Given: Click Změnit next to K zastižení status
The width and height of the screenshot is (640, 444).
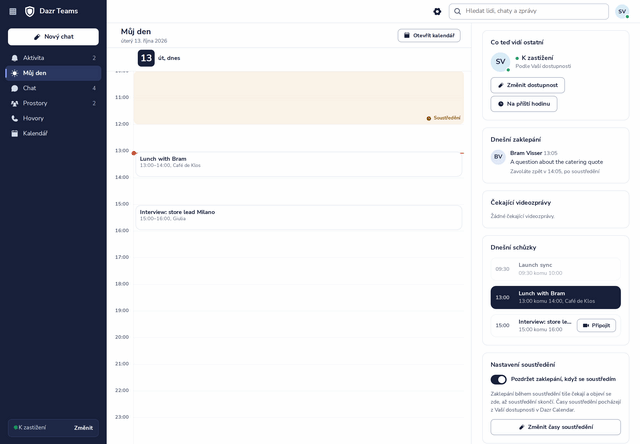Looking at the screenshot, I should click(83, 428).
